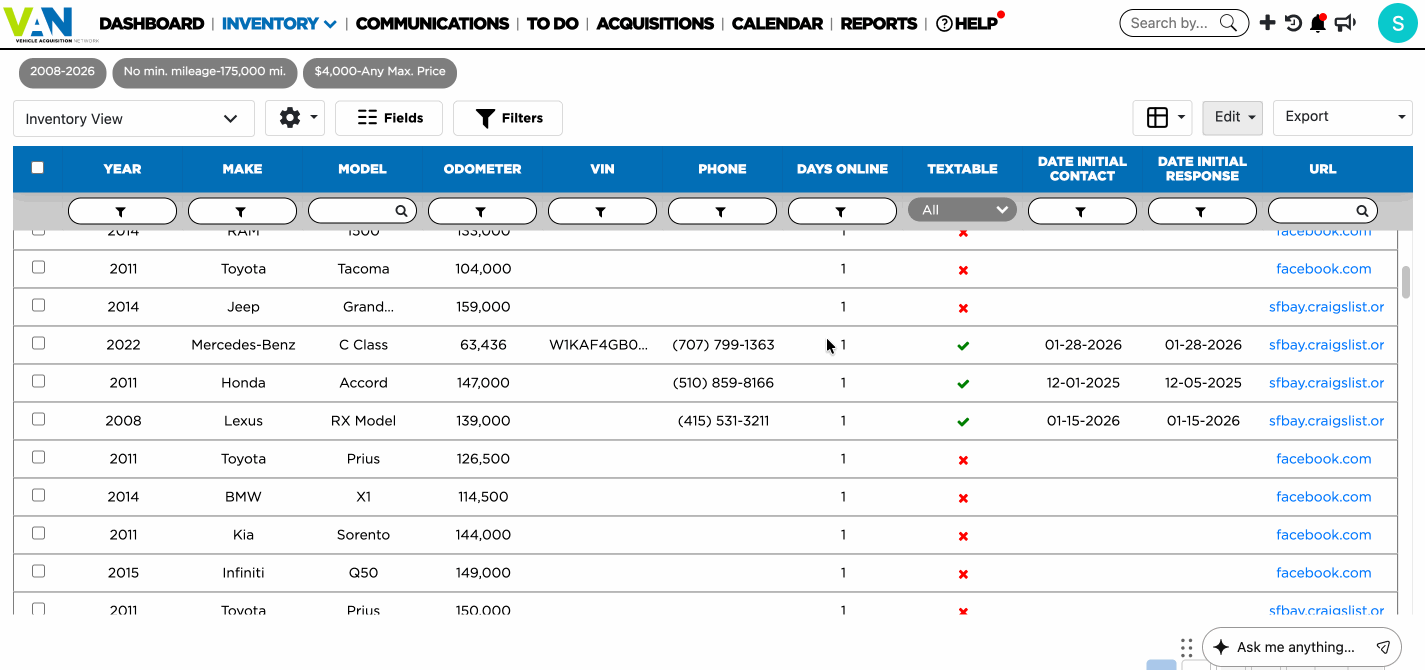This screenshot has height=670, width=1425.
Task: Open the Textable 'All' filter dropdown
Action: [962, 210]
